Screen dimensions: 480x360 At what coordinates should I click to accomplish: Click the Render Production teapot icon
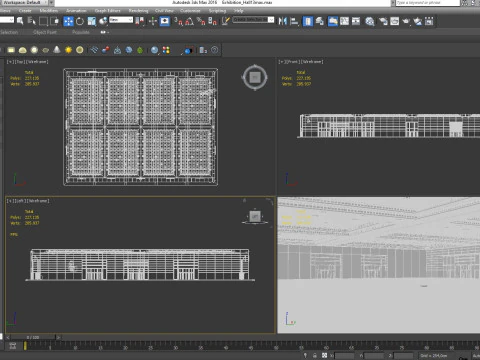point(406,21)
